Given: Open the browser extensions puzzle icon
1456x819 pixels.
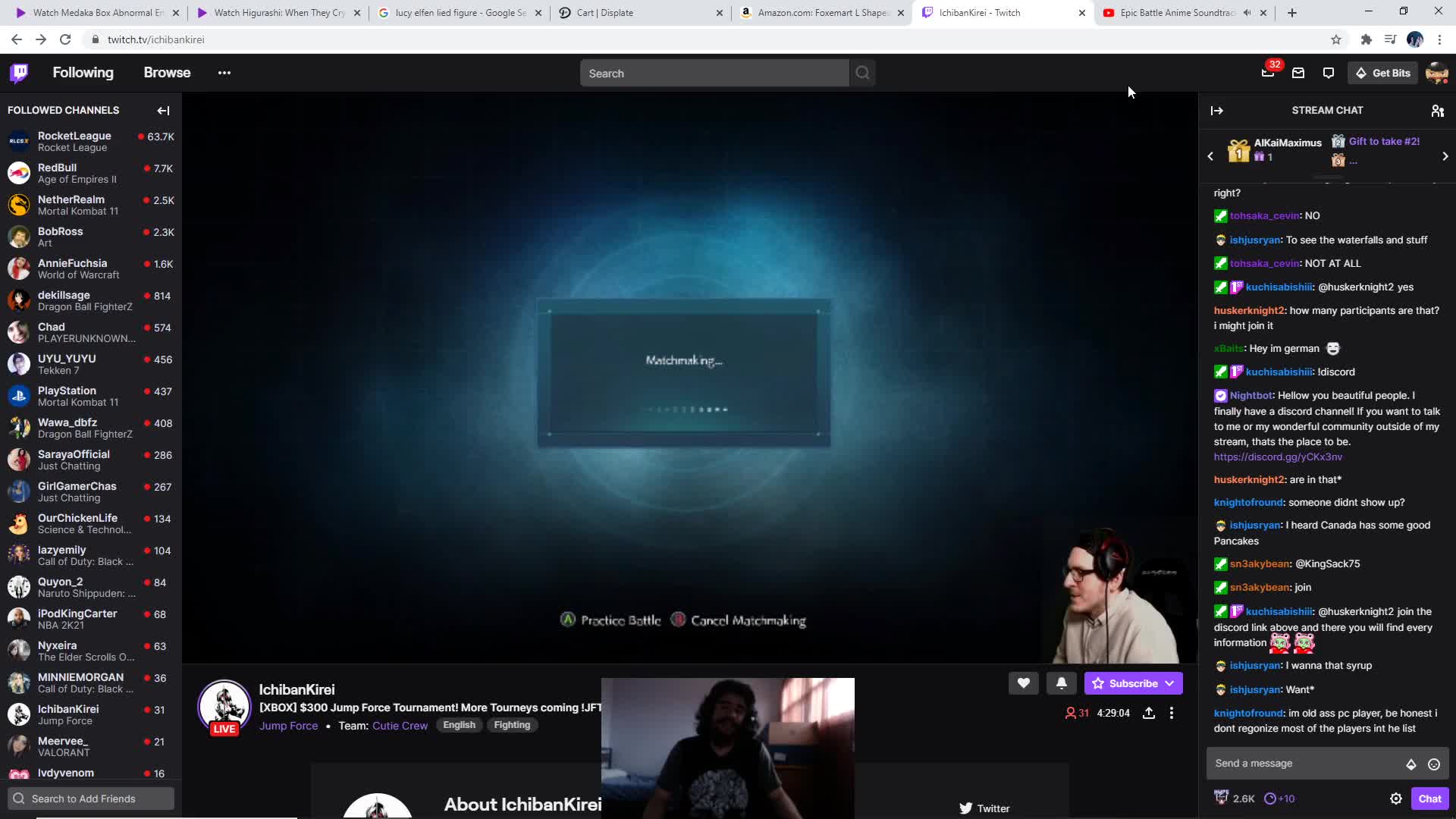Looking at the screenshot, I should (x=1367, y=39).
